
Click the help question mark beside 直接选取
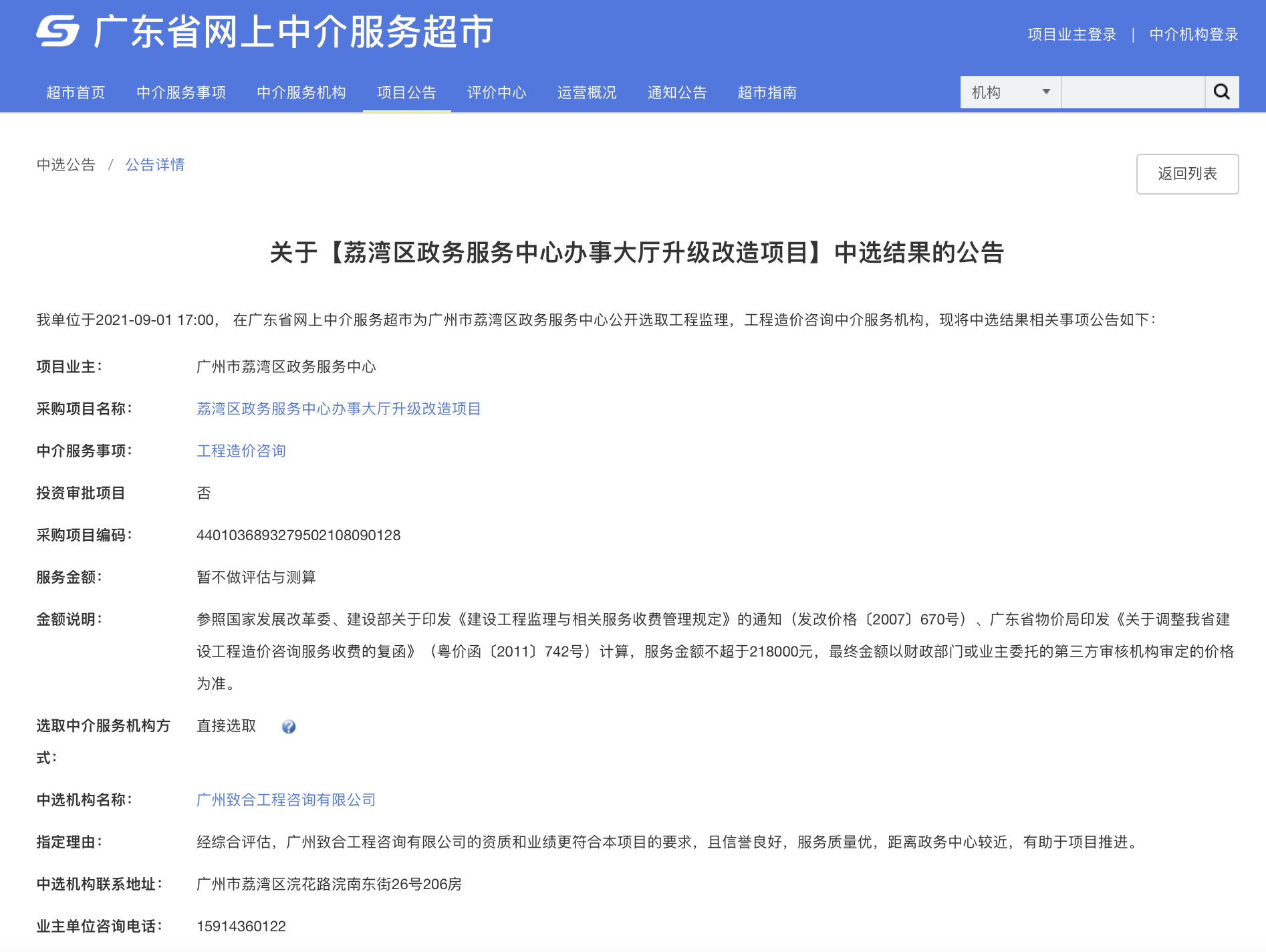[289, 727]
